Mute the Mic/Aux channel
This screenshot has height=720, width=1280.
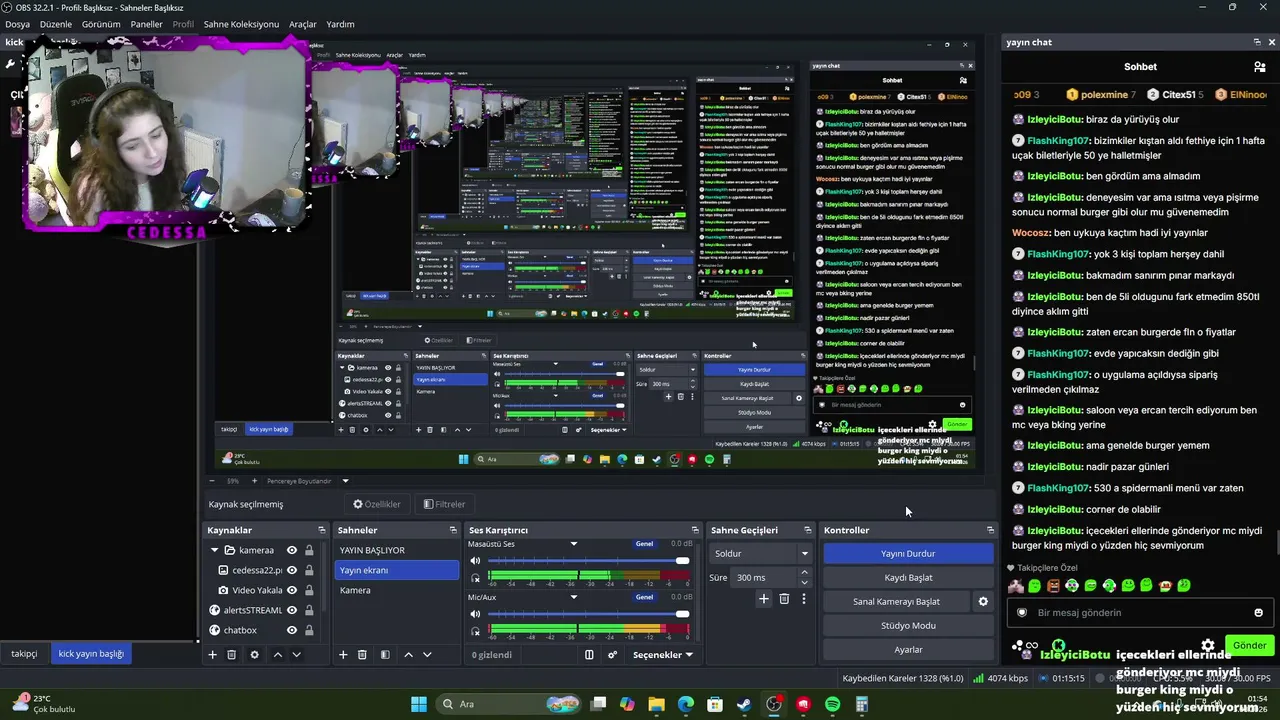point(475,614)
